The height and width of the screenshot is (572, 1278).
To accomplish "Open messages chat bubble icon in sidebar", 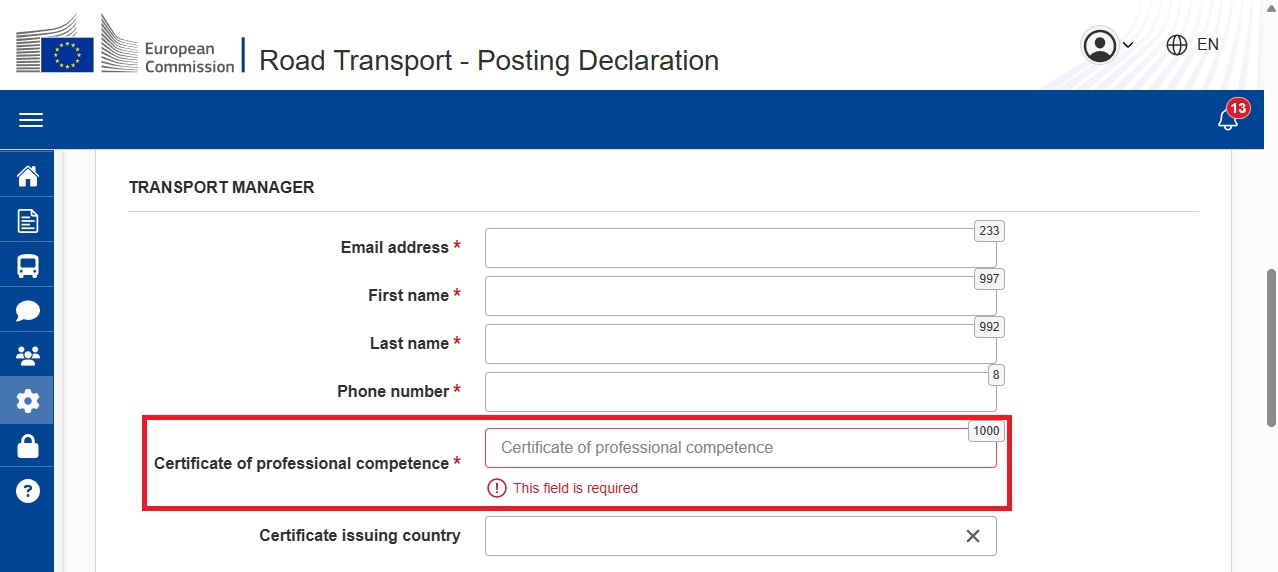I will point(28,311).
